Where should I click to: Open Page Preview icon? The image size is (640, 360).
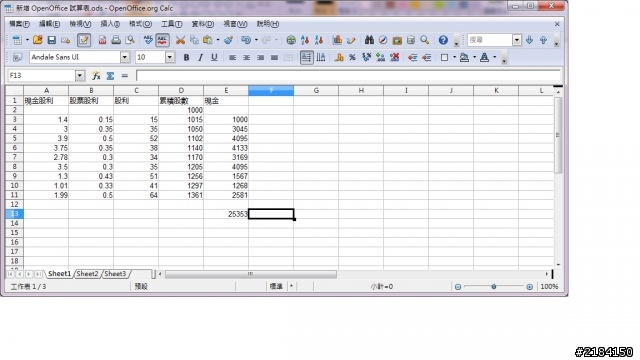(x=130, y=40)
